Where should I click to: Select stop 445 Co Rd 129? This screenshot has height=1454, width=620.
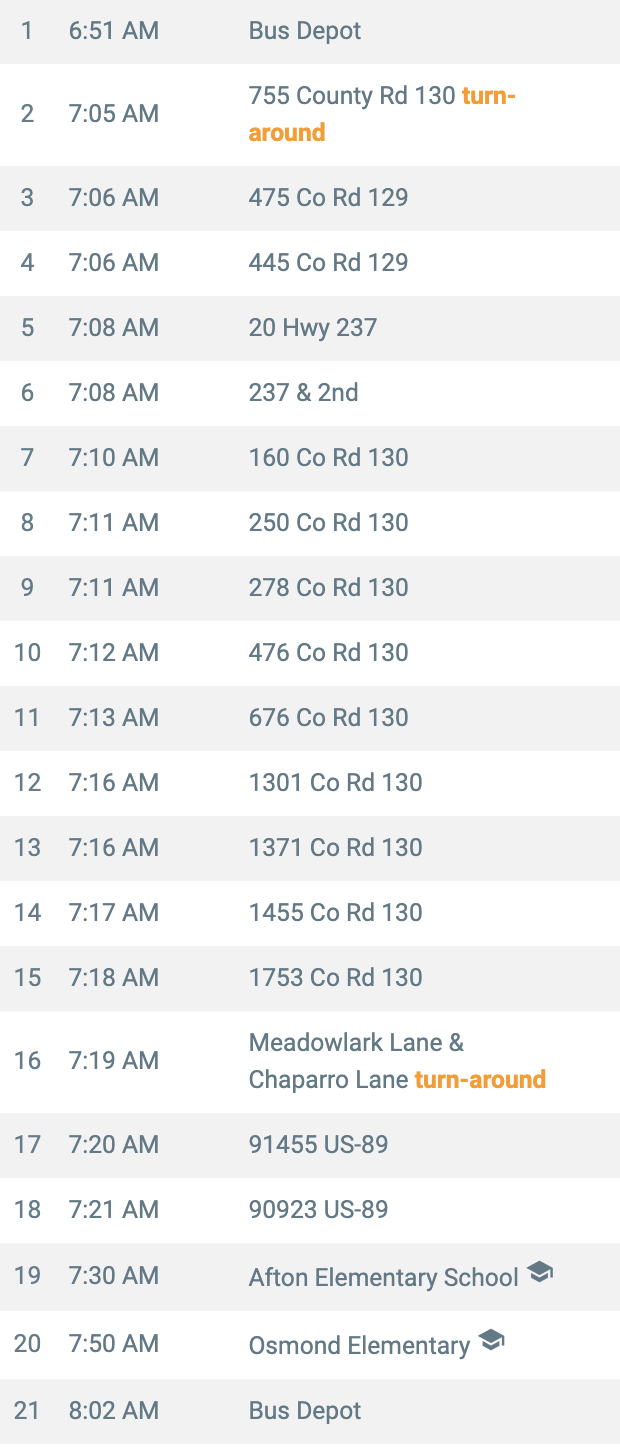(x=328, y=262)
